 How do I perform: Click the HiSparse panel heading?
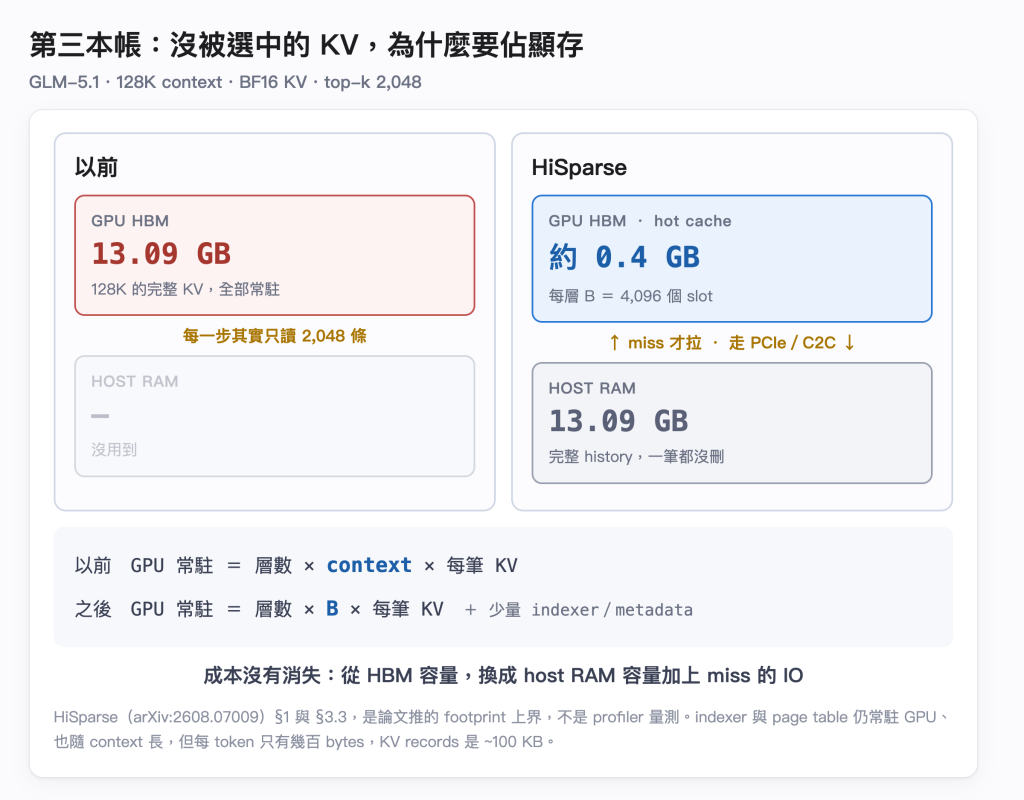[579, 167]
